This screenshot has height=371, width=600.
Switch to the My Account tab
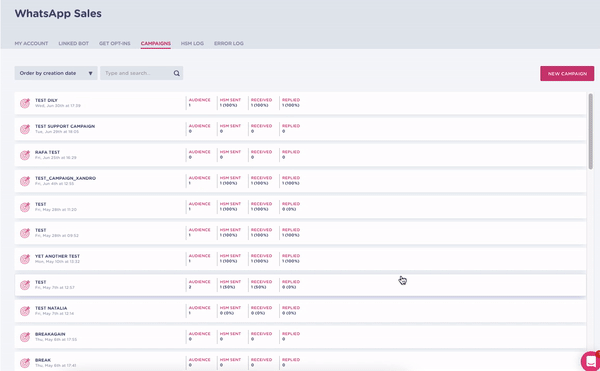pos(31,43)
